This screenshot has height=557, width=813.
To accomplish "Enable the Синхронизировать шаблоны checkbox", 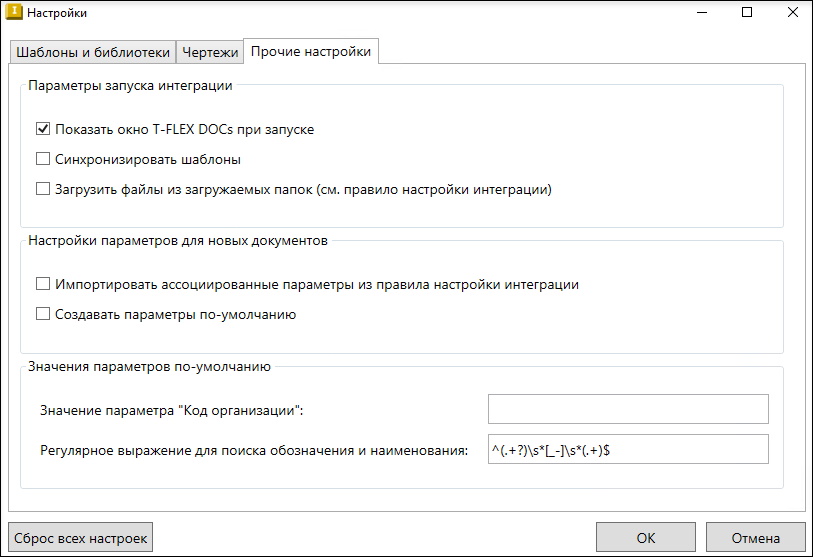I will coord(43,159).
